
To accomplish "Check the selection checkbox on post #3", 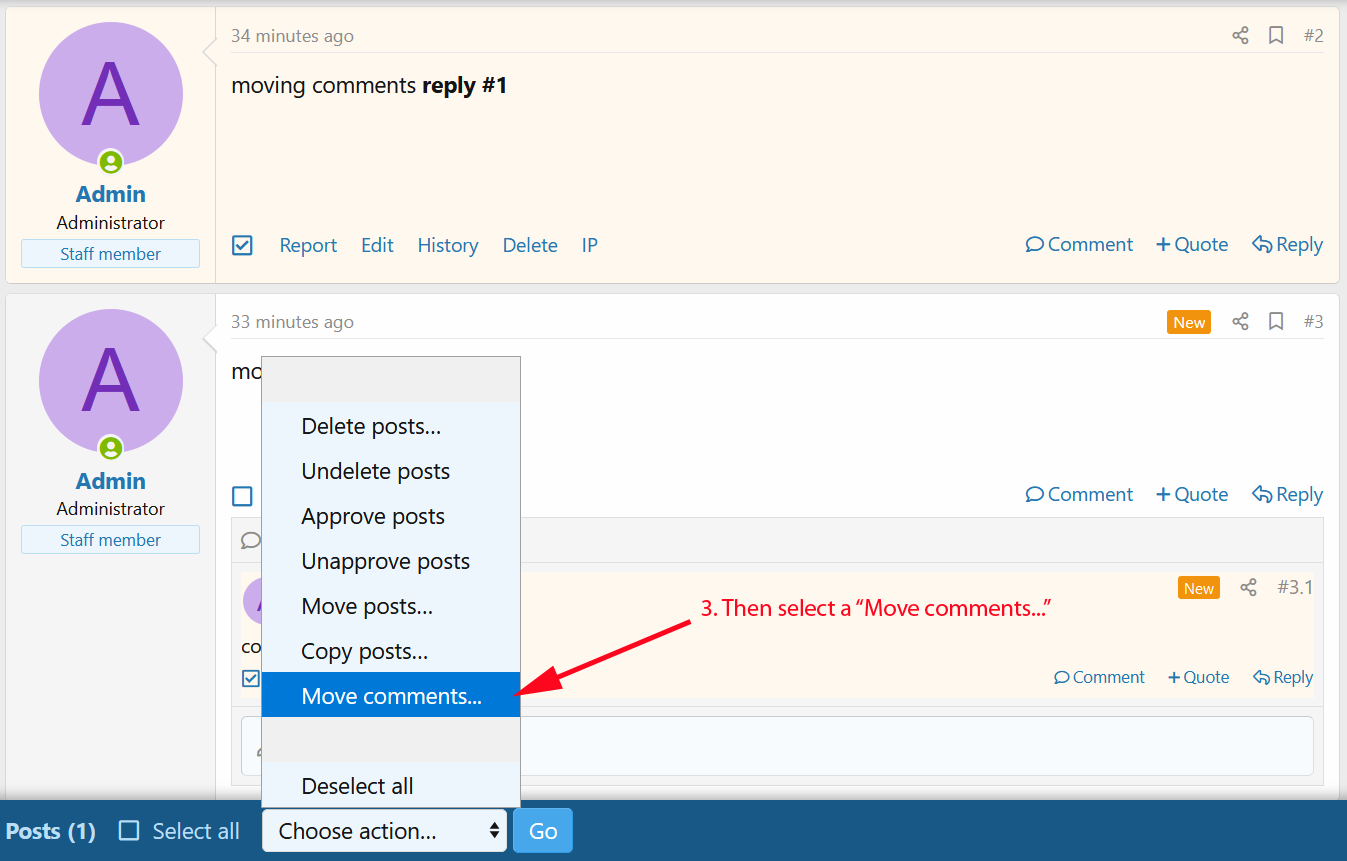I will point(242,496).
